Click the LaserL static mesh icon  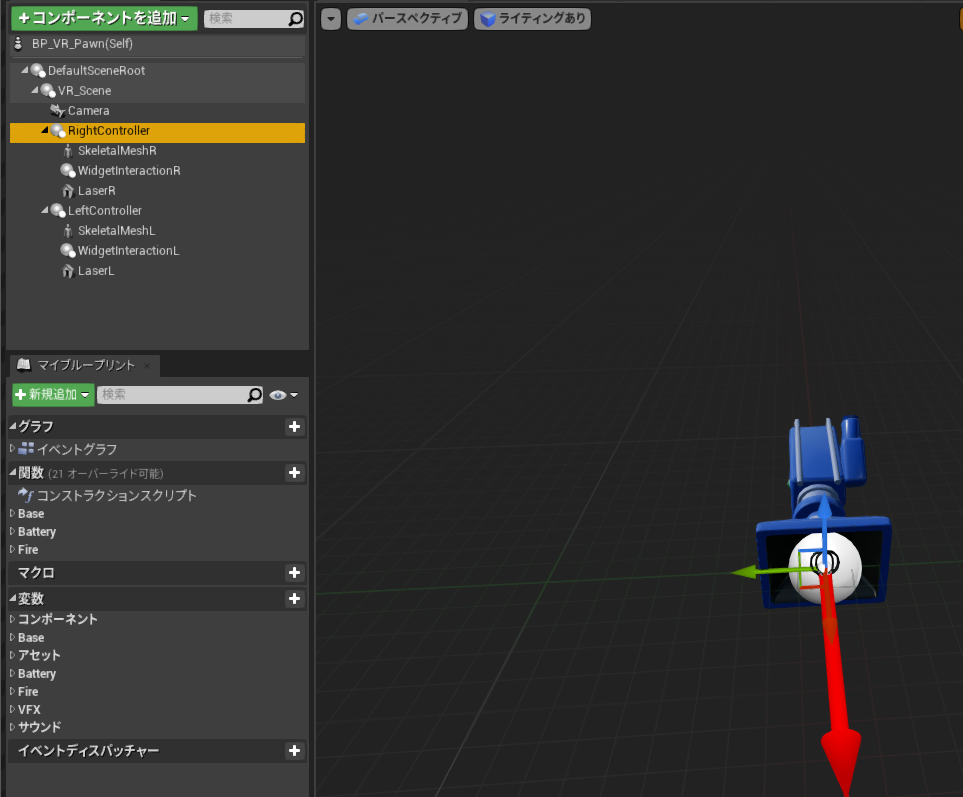tap(68, 271)
